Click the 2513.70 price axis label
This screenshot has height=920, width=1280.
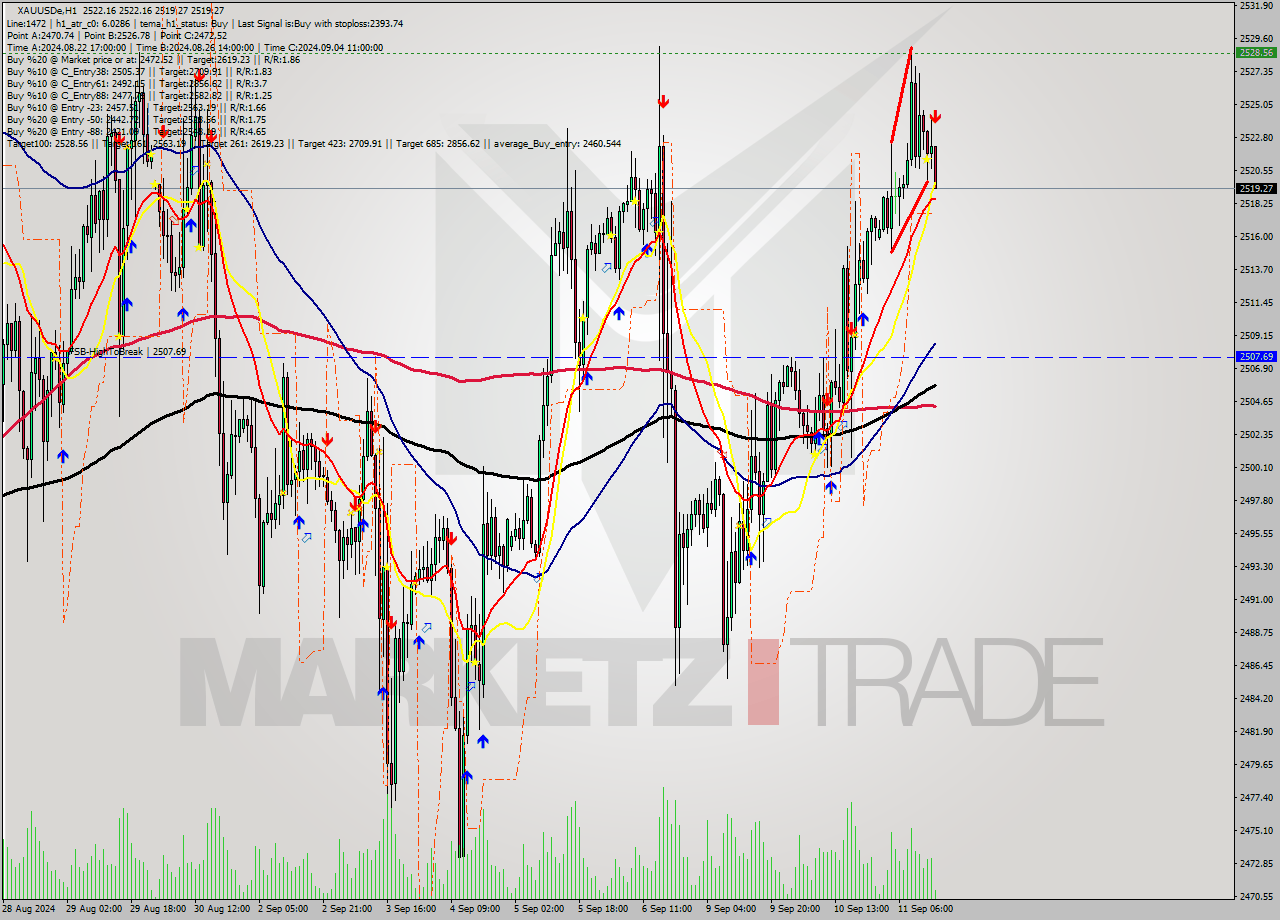point(1256,269)
